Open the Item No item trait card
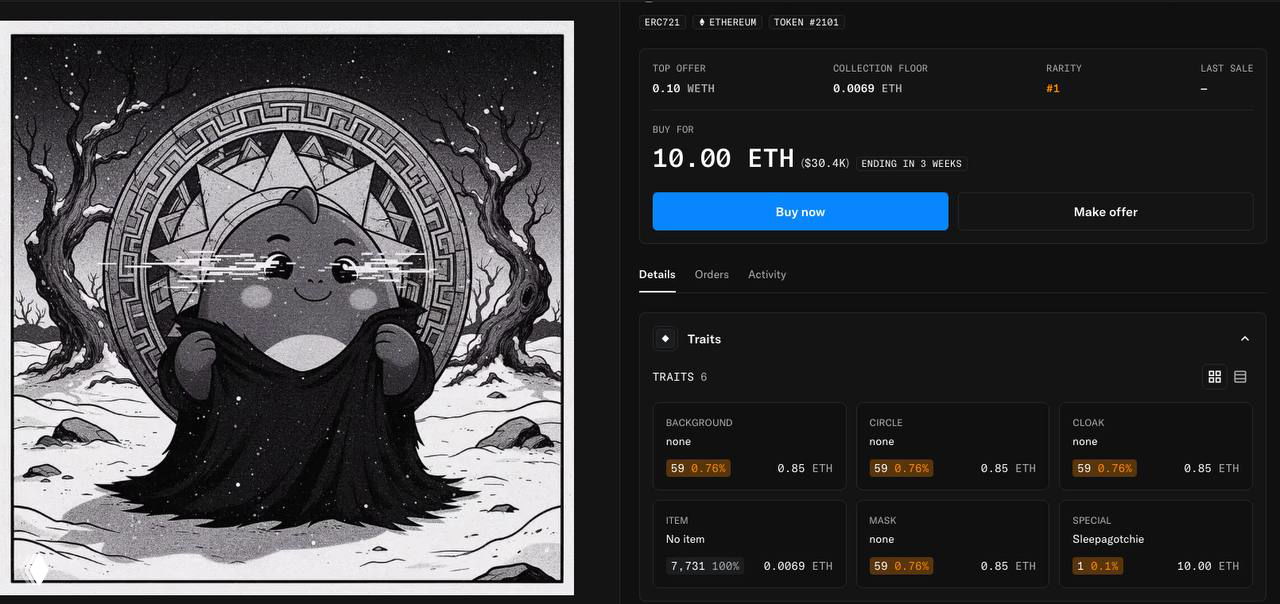Viewport: 1280px width, 604px height. 749,544
